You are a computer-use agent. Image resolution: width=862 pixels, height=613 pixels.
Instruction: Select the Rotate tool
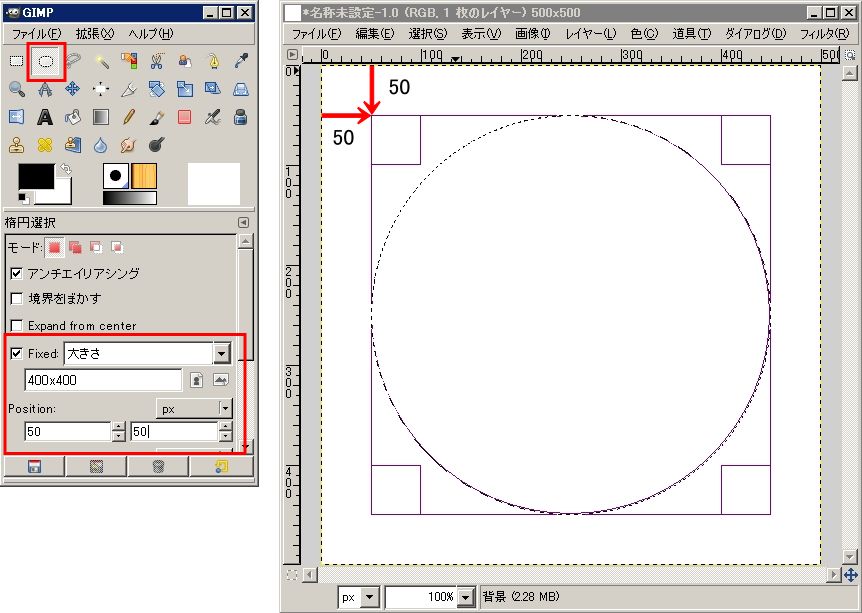157,89
